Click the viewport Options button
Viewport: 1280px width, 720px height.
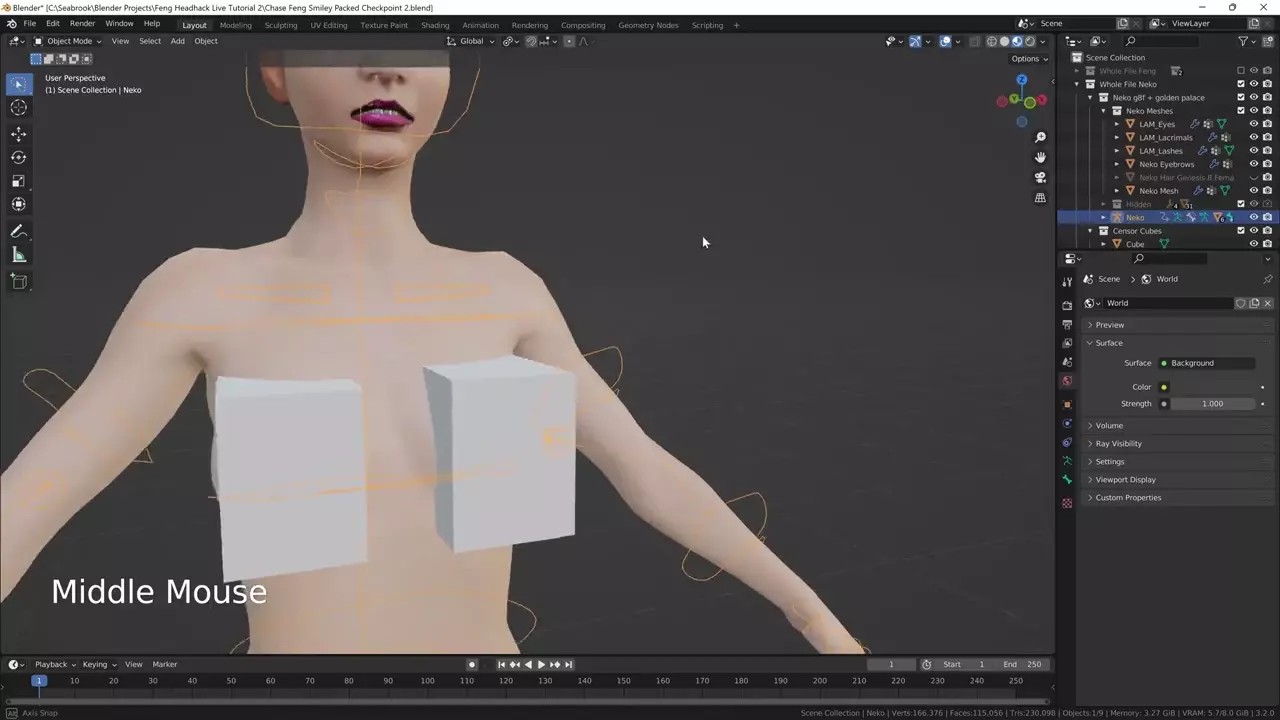(1029, 59)
